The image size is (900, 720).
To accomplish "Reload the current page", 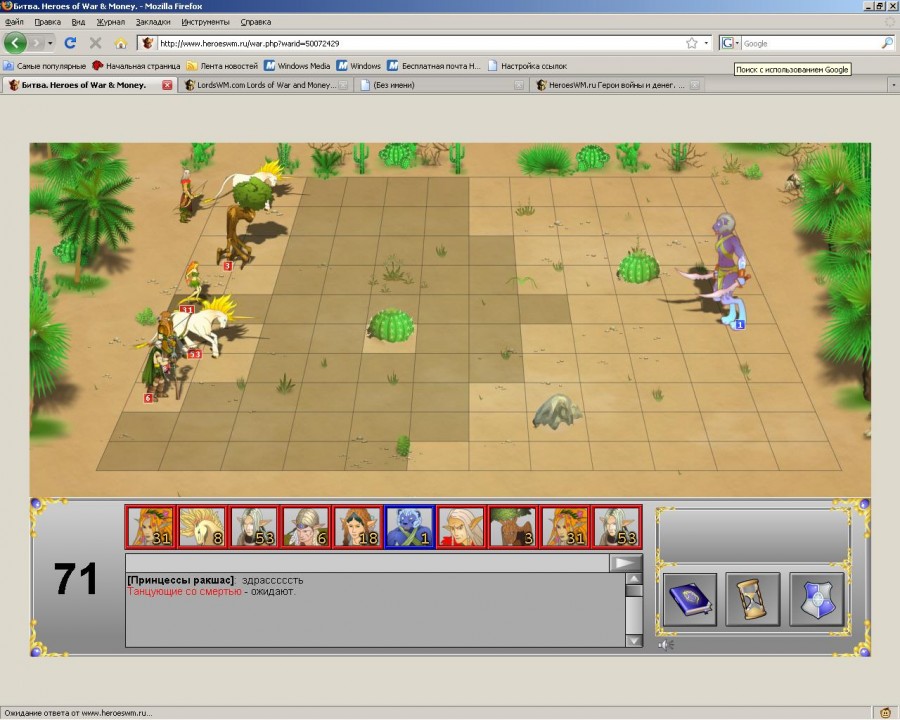I will 71,43.
